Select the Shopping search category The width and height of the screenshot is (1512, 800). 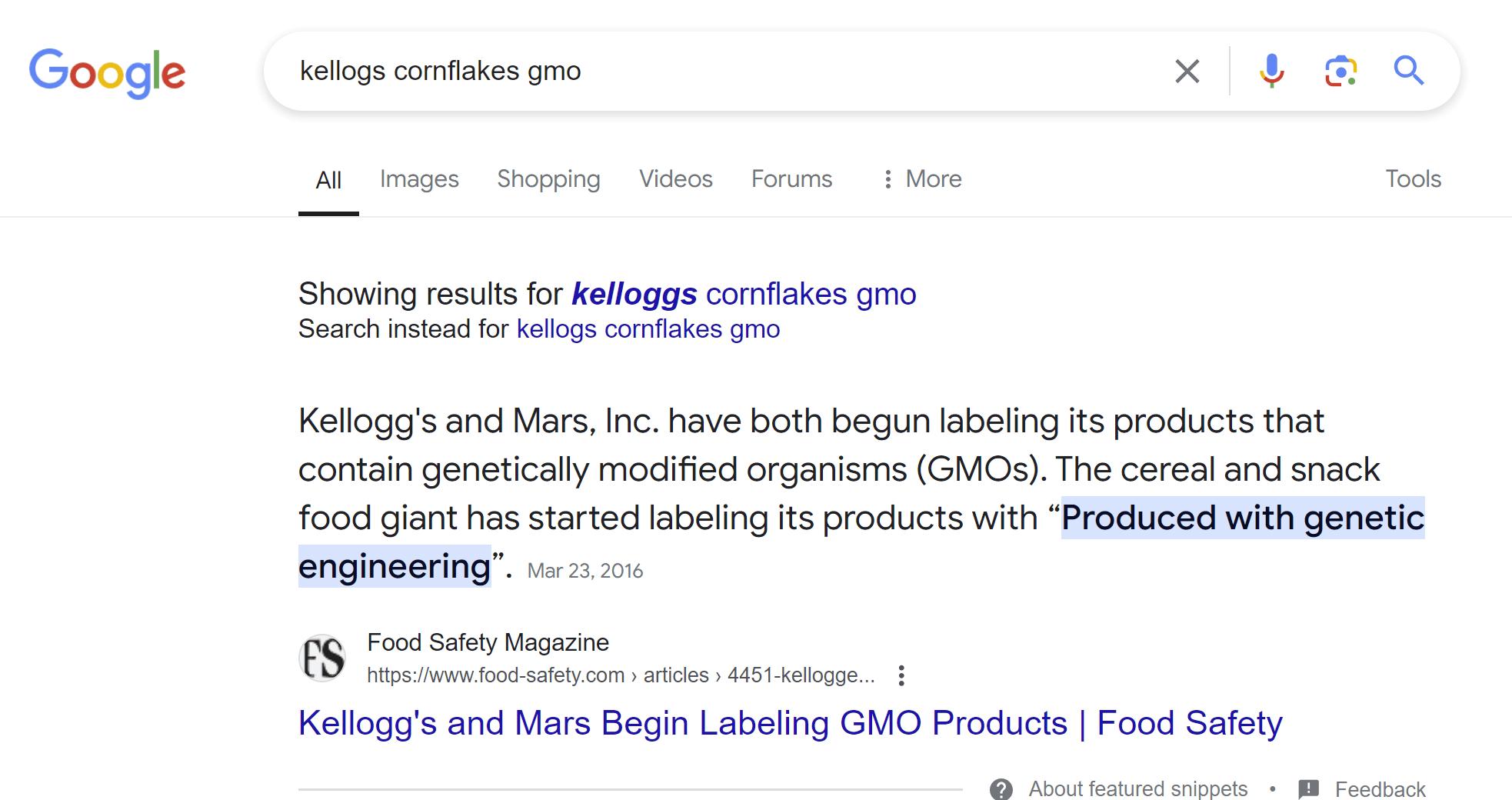[x=548, y=178]
